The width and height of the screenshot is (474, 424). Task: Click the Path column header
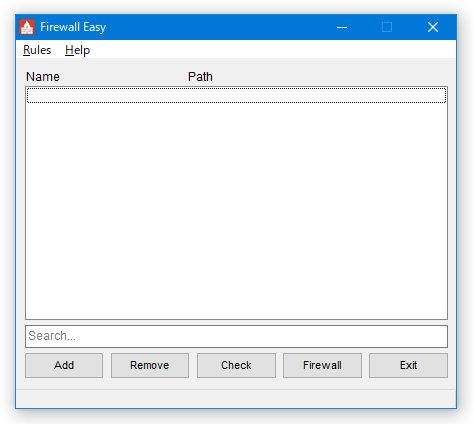click(200, 77)
